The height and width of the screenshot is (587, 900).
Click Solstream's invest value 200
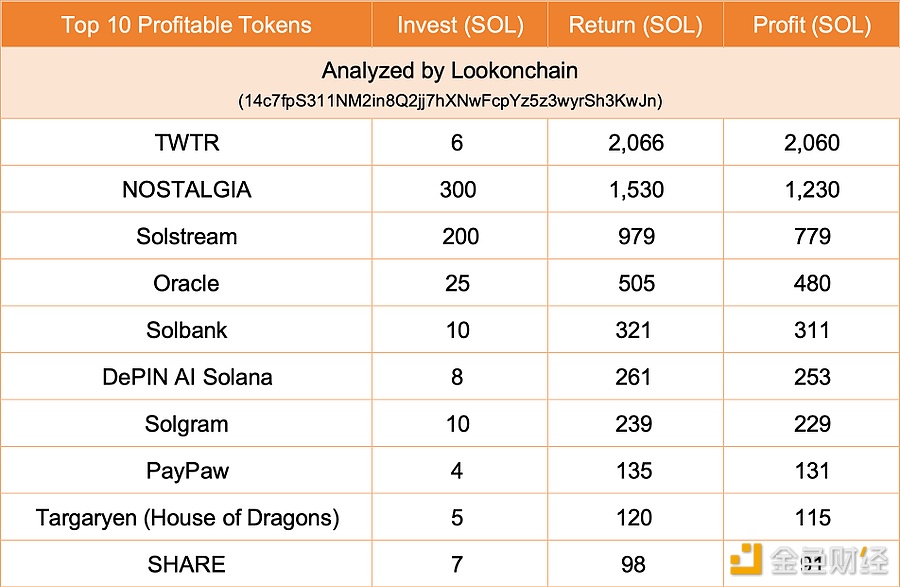[460, 237]
